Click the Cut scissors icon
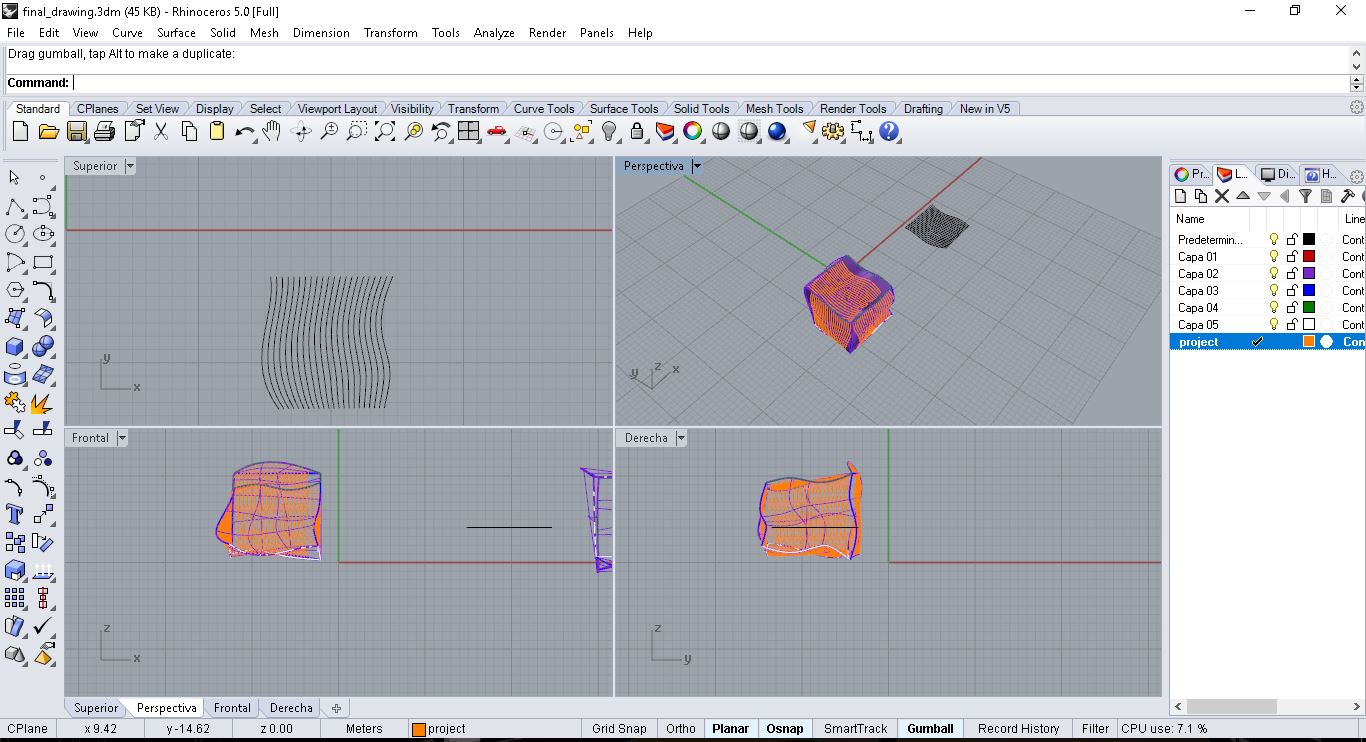The width and height of the screenshot is (1366, 742). point(161,131)
